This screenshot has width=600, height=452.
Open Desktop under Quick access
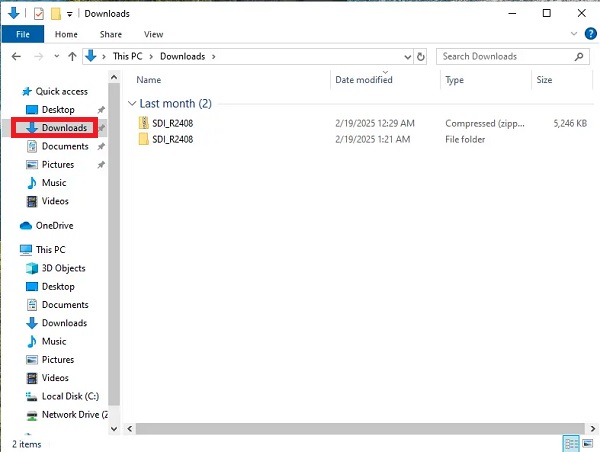pos(58,109)
